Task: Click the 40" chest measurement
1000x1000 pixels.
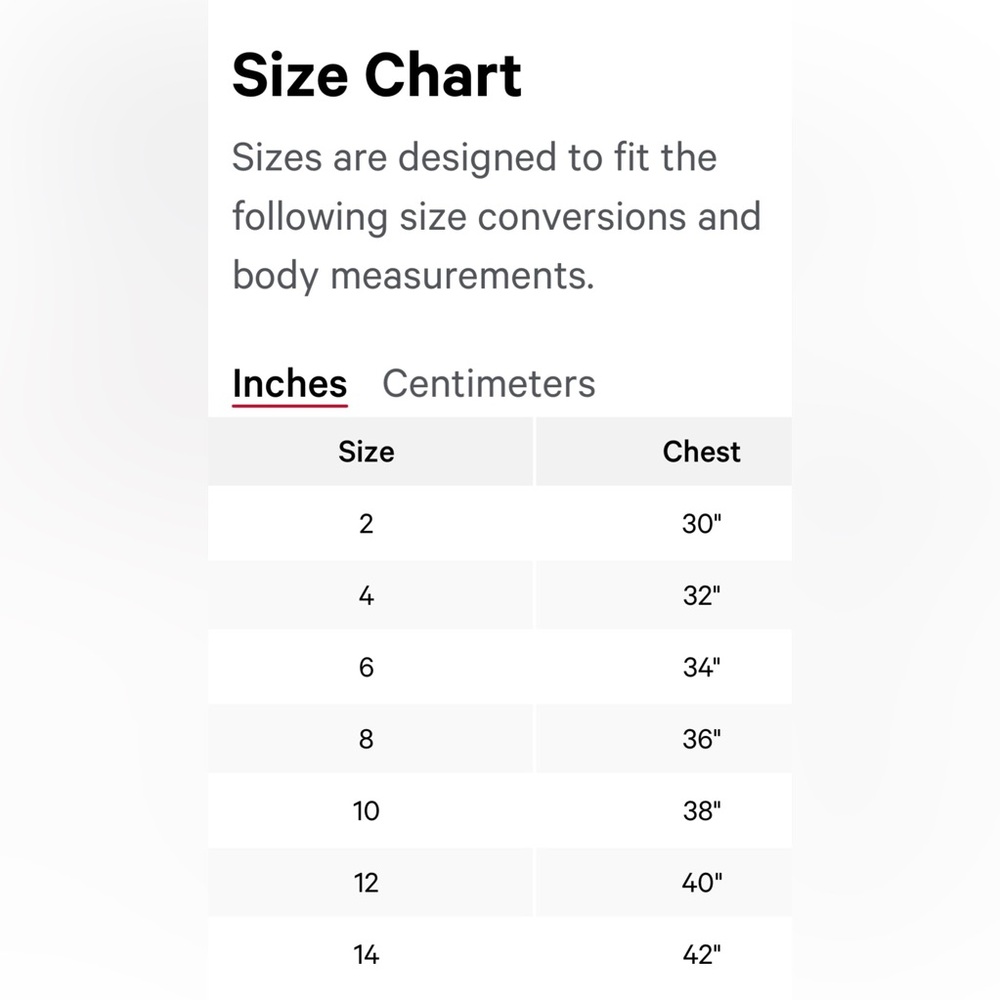Action: click(702, 883)
